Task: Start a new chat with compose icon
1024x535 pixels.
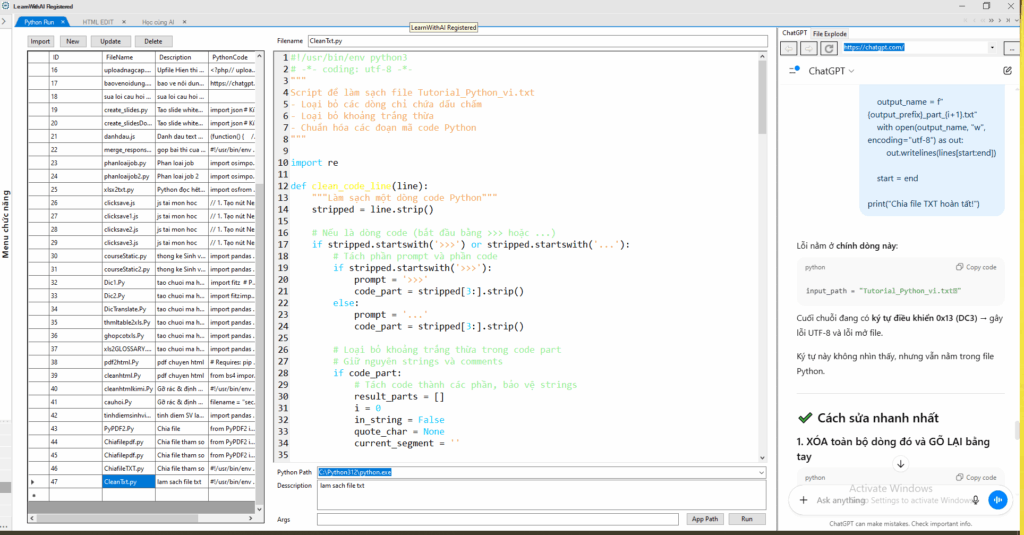Action: [x=1007, y=71]
